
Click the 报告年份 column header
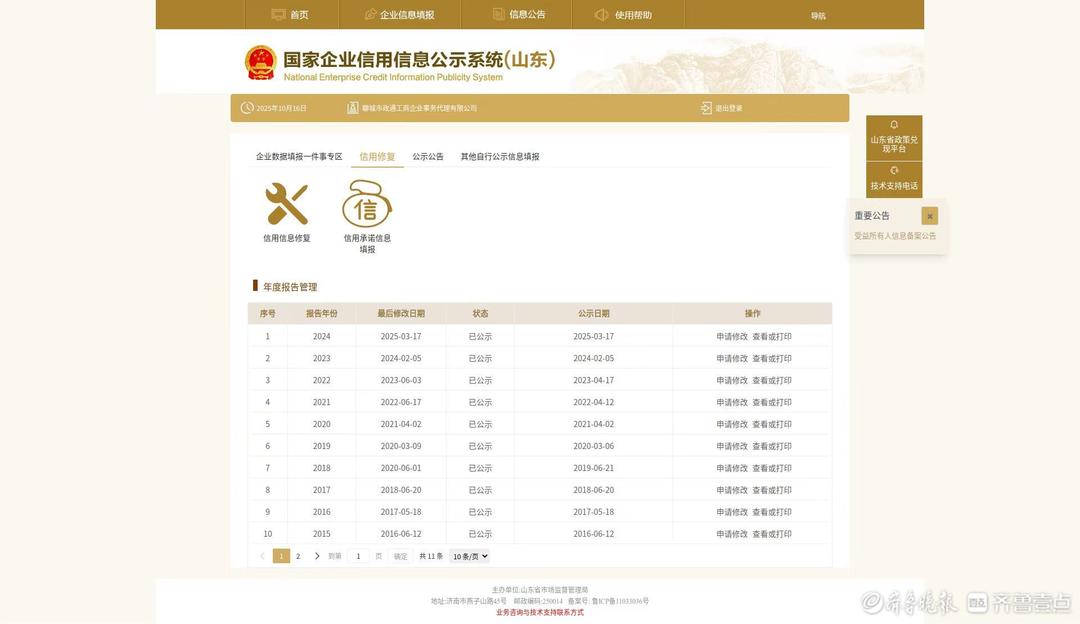pyautogui.click(x=322, y=313)
